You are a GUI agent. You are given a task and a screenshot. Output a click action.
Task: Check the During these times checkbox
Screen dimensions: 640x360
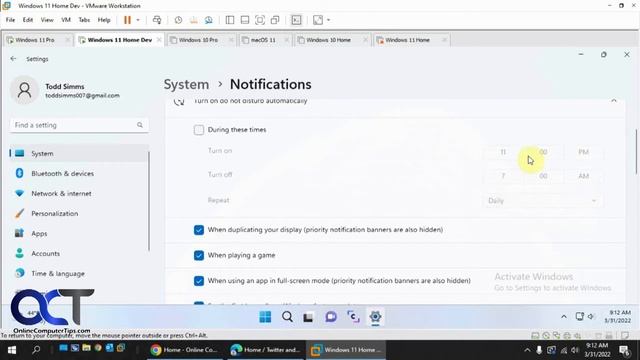tap(199, 130)
